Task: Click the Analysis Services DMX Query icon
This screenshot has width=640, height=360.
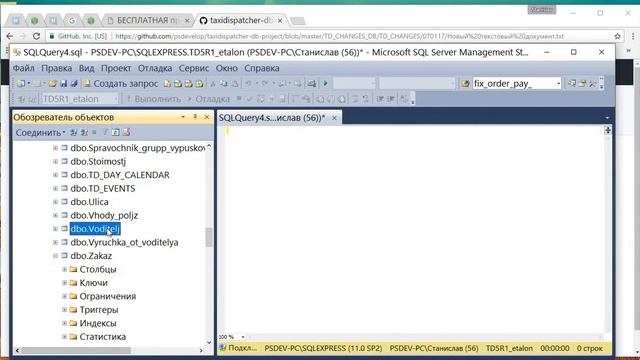Action: tap(189, 84)
